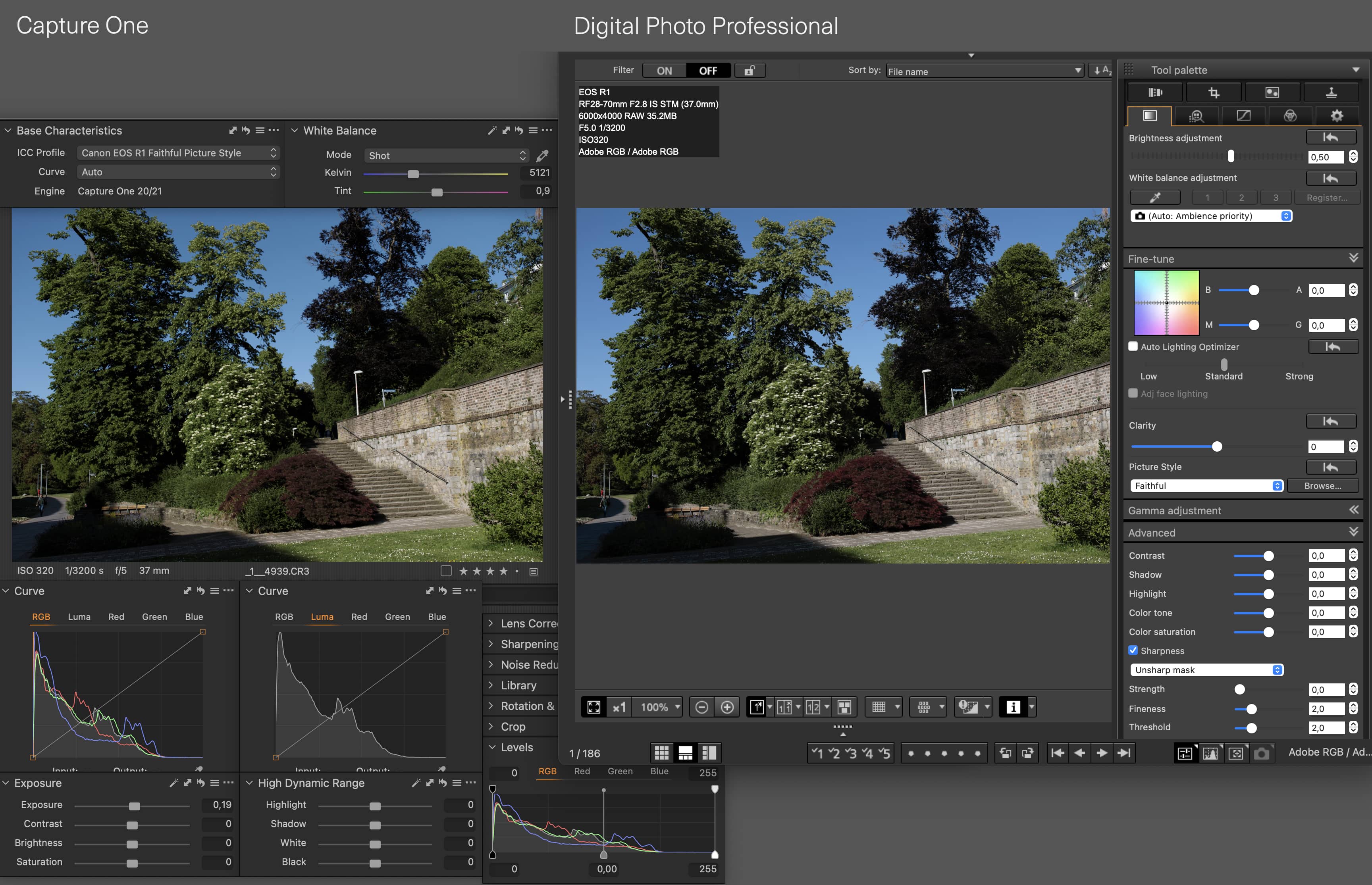Open the Auto: Ambience priority dropdown
This screenshot has width=1372, height=885.
[1211, 215]
